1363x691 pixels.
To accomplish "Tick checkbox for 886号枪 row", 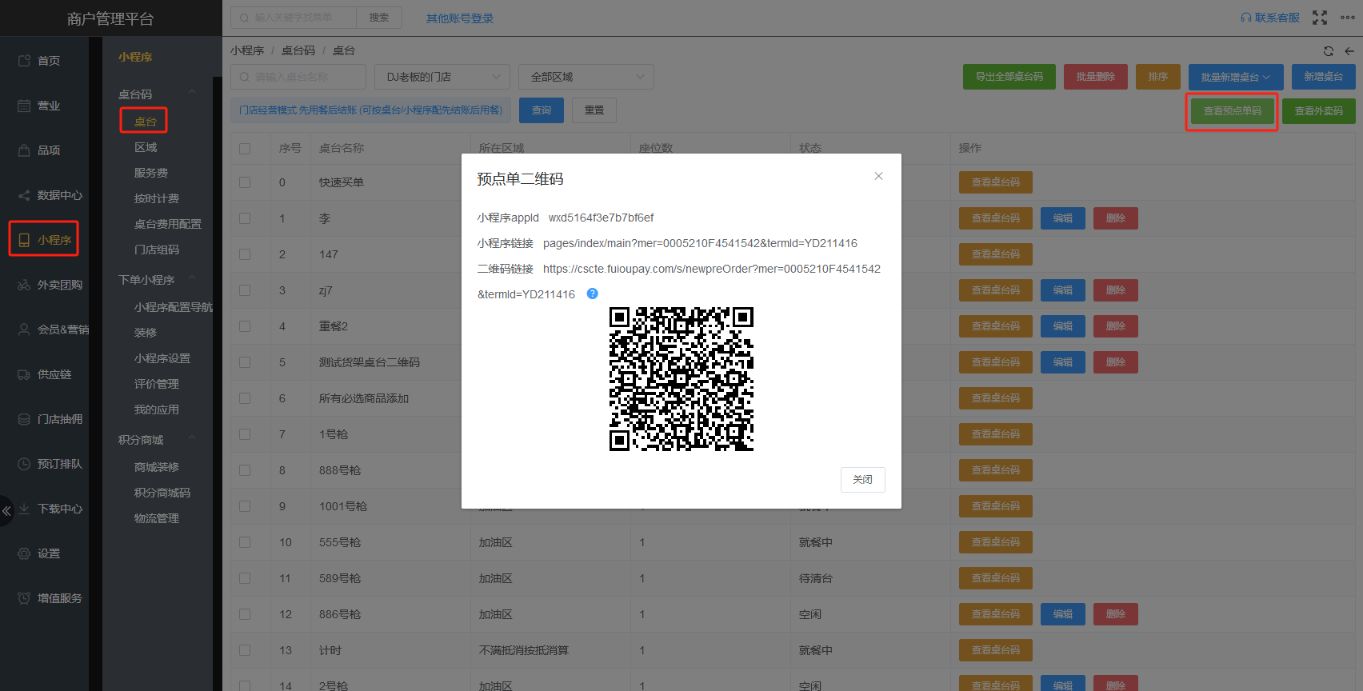I will (x=245, y=614).
